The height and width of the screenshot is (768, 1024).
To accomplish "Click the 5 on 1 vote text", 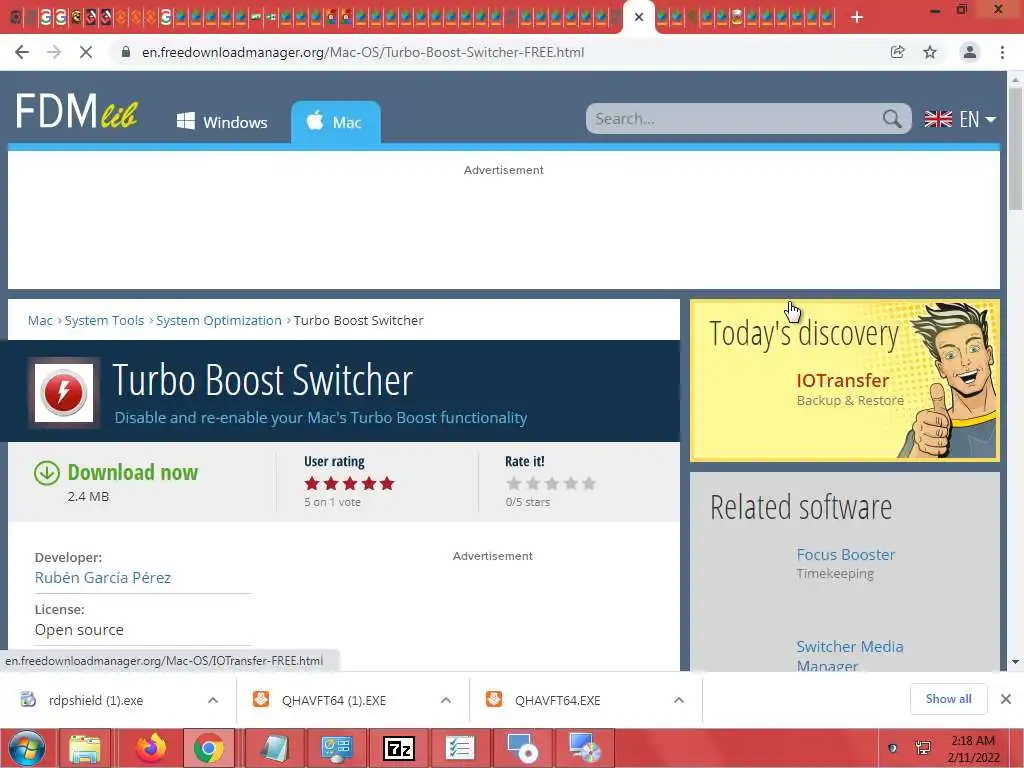I will tap(332, 502).
